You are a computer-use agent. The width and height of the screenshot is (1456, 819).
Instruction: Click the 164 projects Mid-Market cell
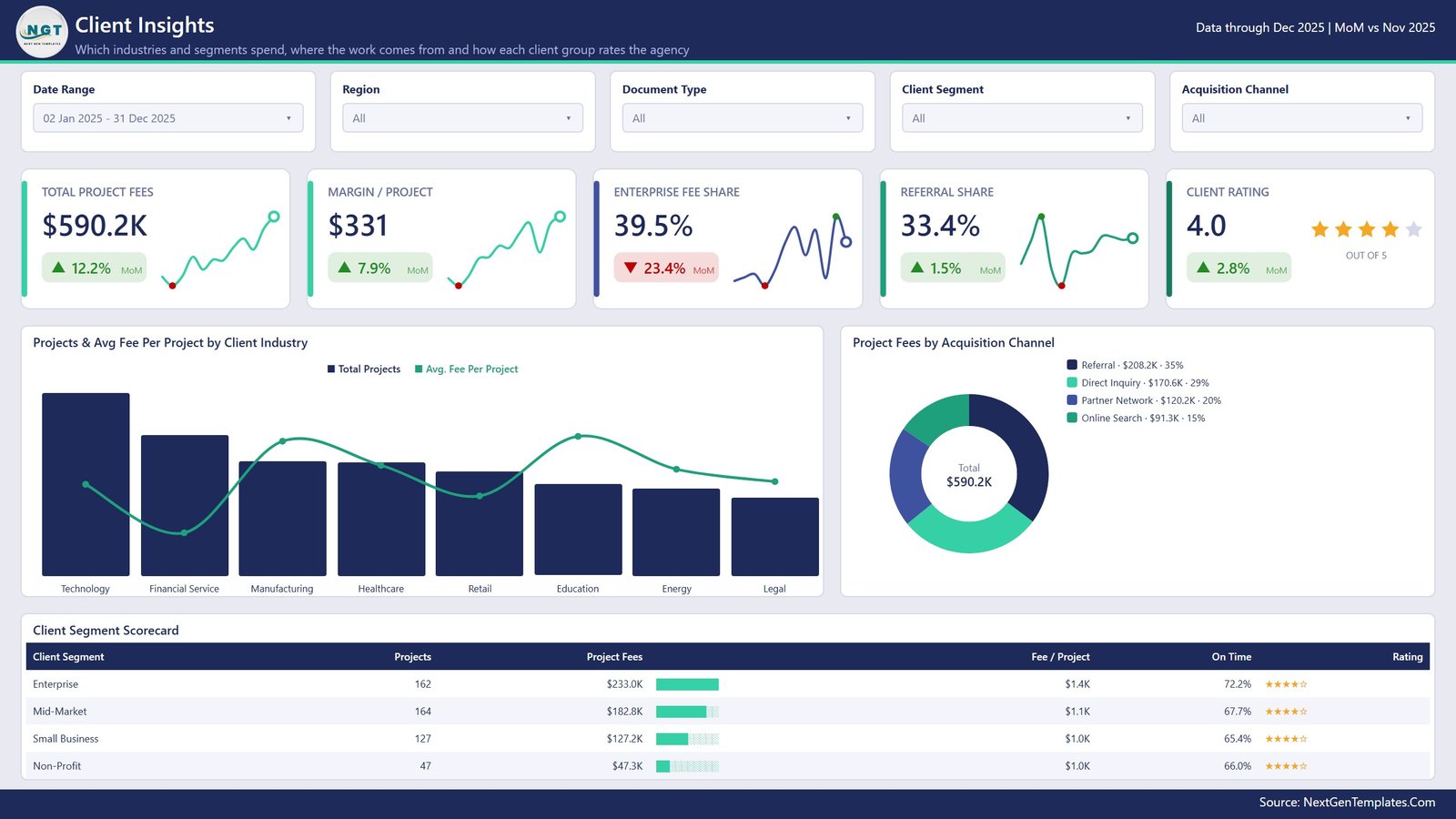(x=422, y=712)
